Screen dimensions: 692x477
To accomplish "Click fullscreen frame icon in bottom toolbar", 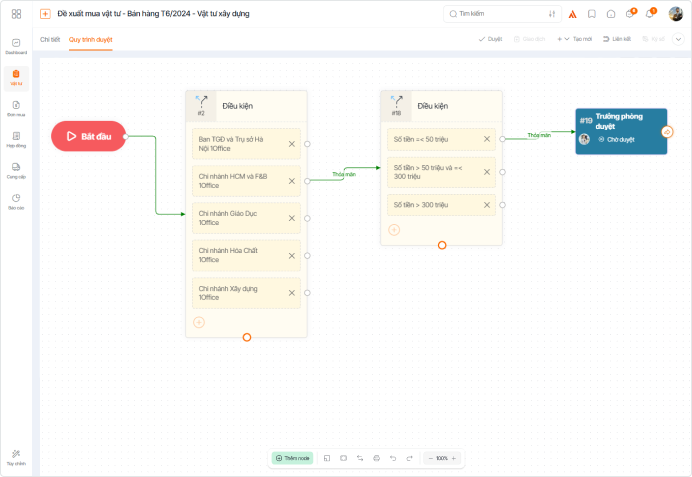I will click(x=343, y=458).
